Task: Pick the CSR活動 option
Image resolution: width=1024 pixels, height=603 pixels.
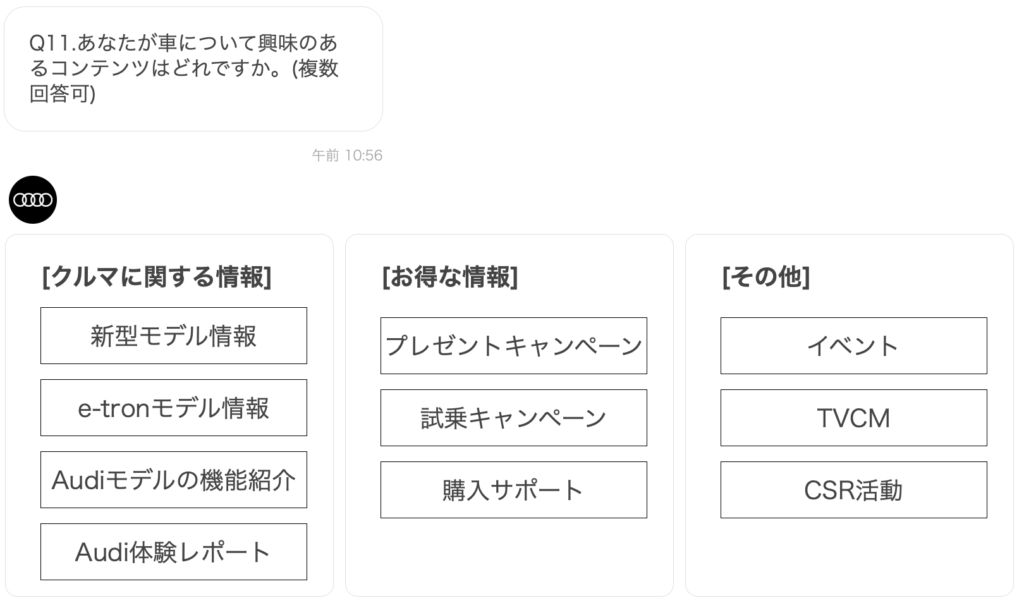Action: (854, 490)
